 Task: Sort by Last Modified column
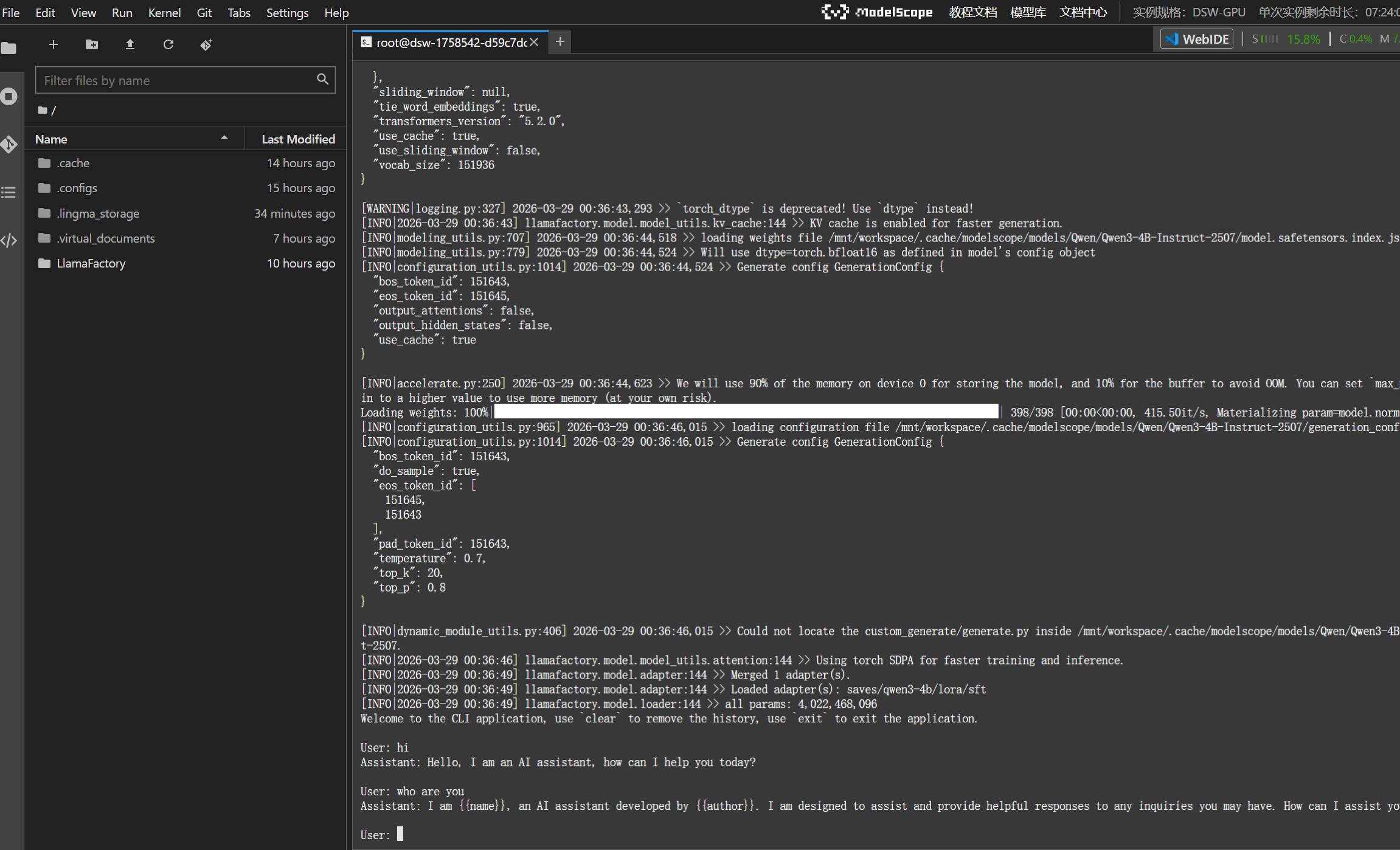298,139
